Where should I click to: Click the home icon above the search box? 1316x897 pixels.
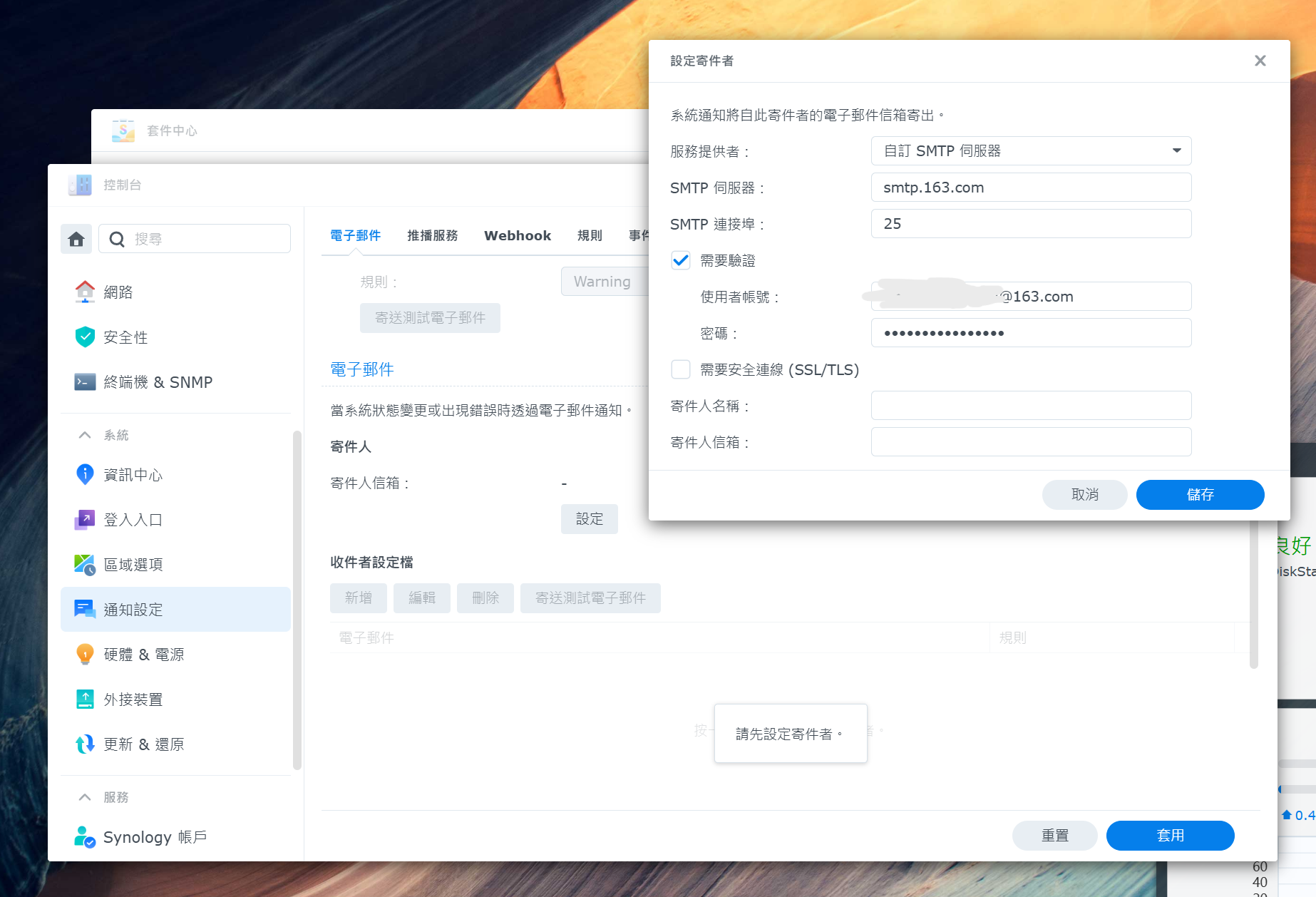tap(76, 239)
